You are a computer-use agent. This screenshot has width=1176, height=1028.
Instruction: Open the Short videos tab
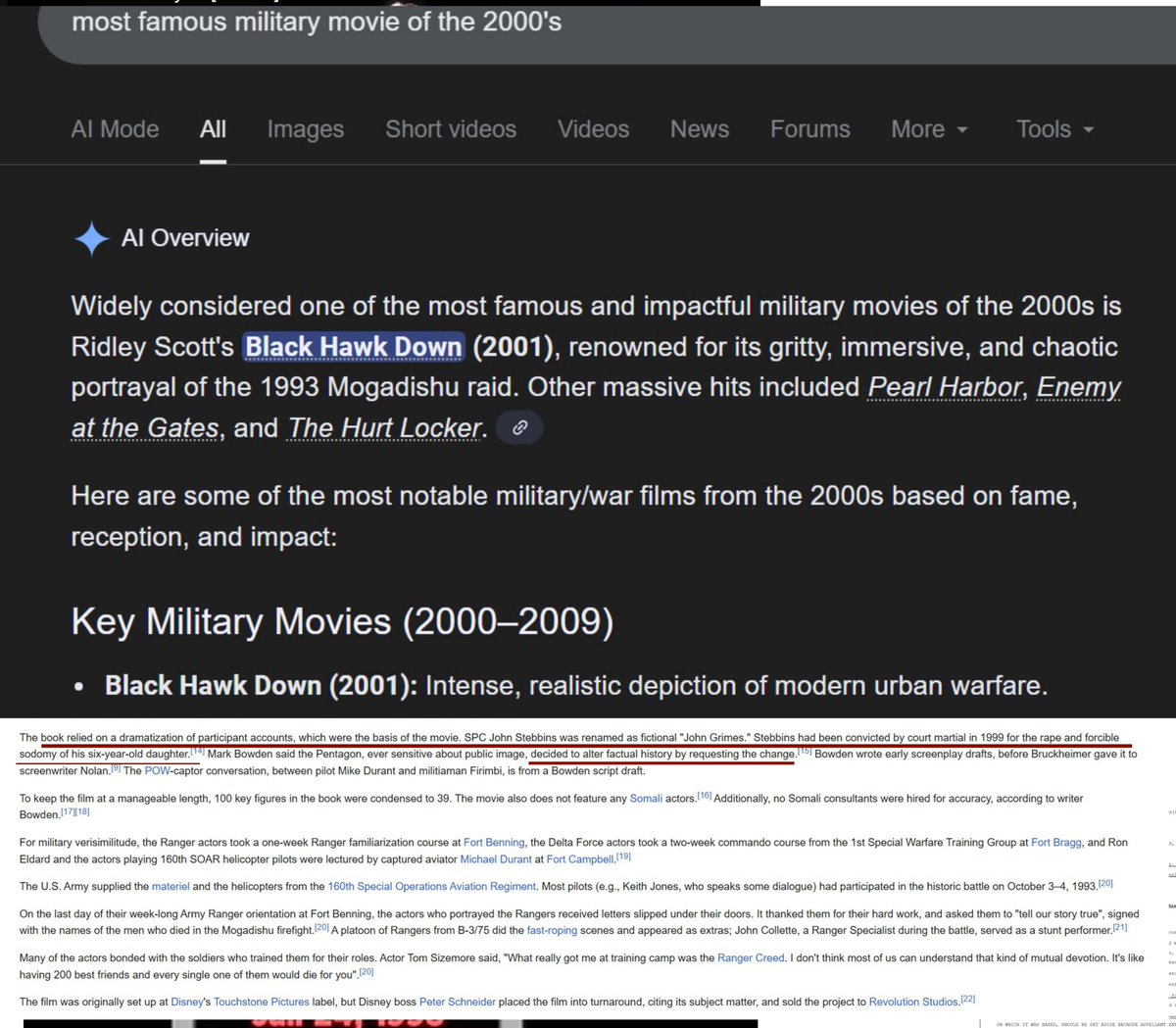(x=451, y=129)
